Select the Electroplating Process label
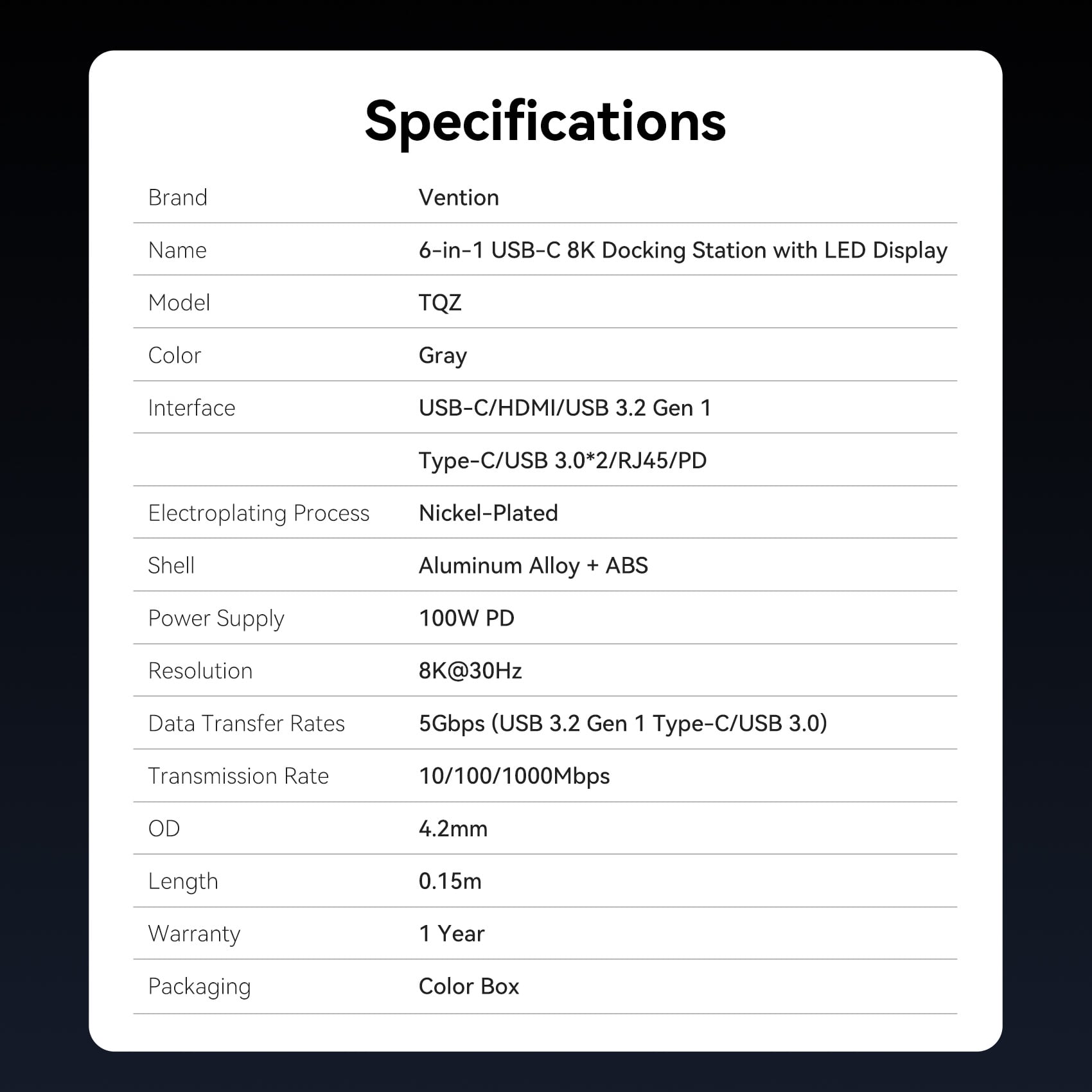This screenshot has width=1092, height=1092. [x=259, y=513]
